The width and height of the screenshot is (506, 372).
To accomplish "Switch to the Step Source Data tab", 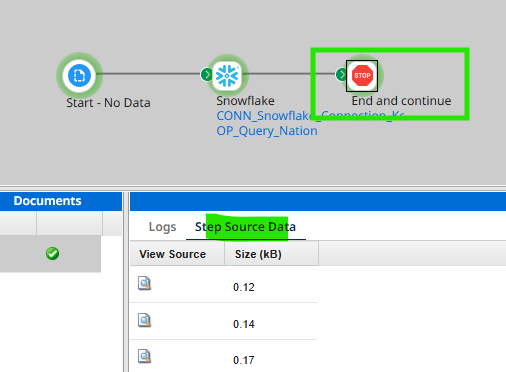I will (245, 227).
